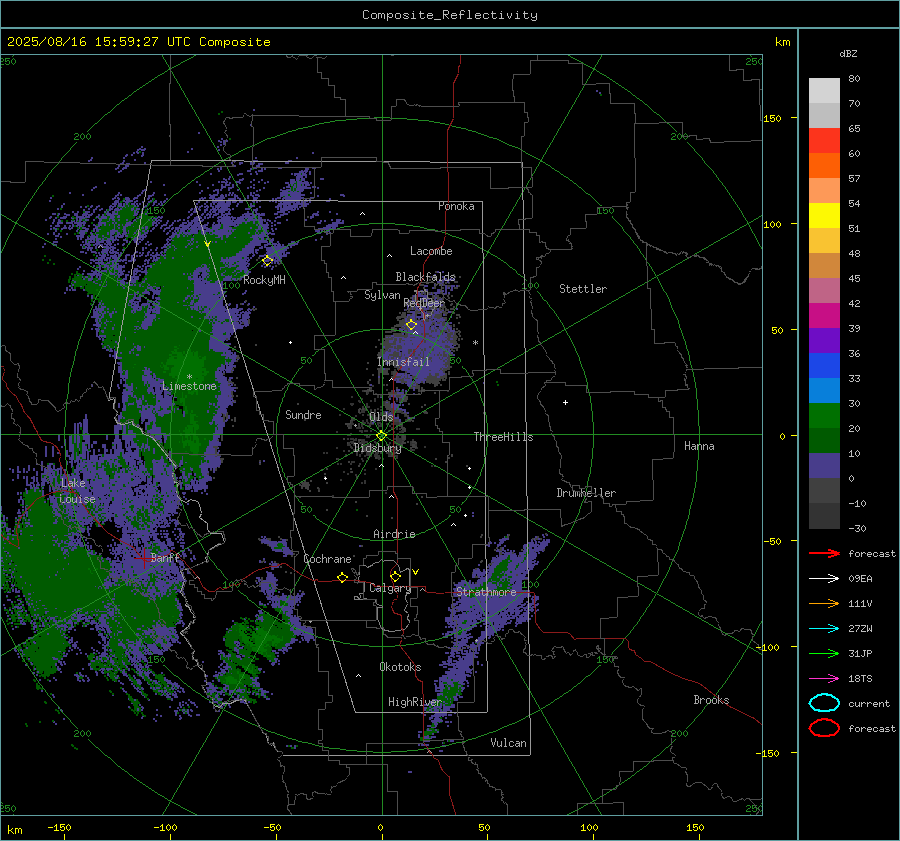Click the Brooks city label
Viewport: 900px width, 841px height.
coord(711,700)
